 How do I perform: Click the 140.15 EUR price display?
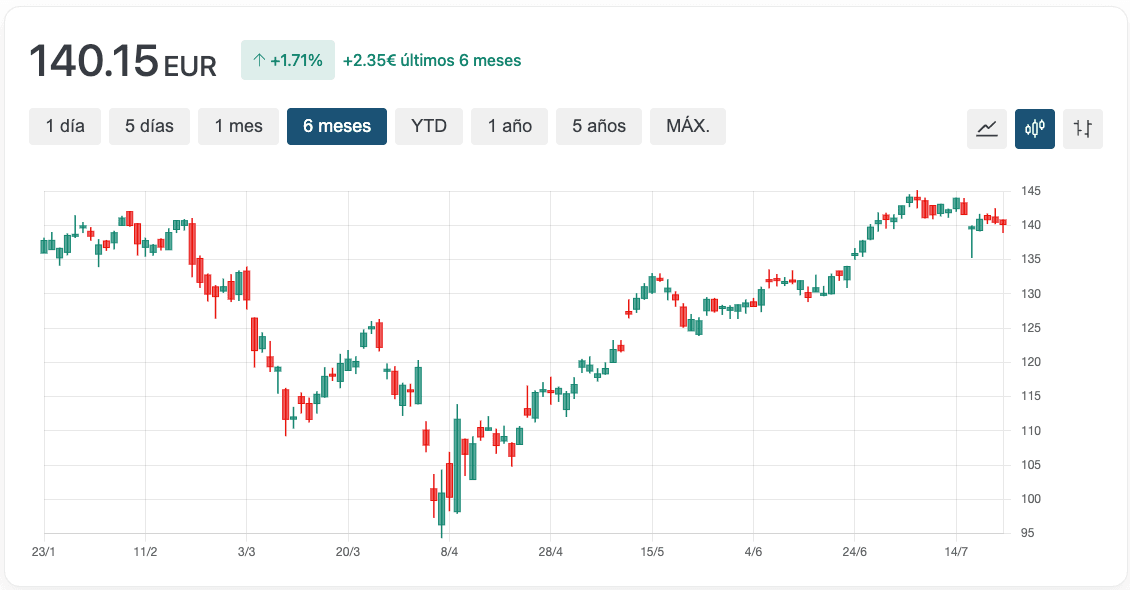coord(124,60)
